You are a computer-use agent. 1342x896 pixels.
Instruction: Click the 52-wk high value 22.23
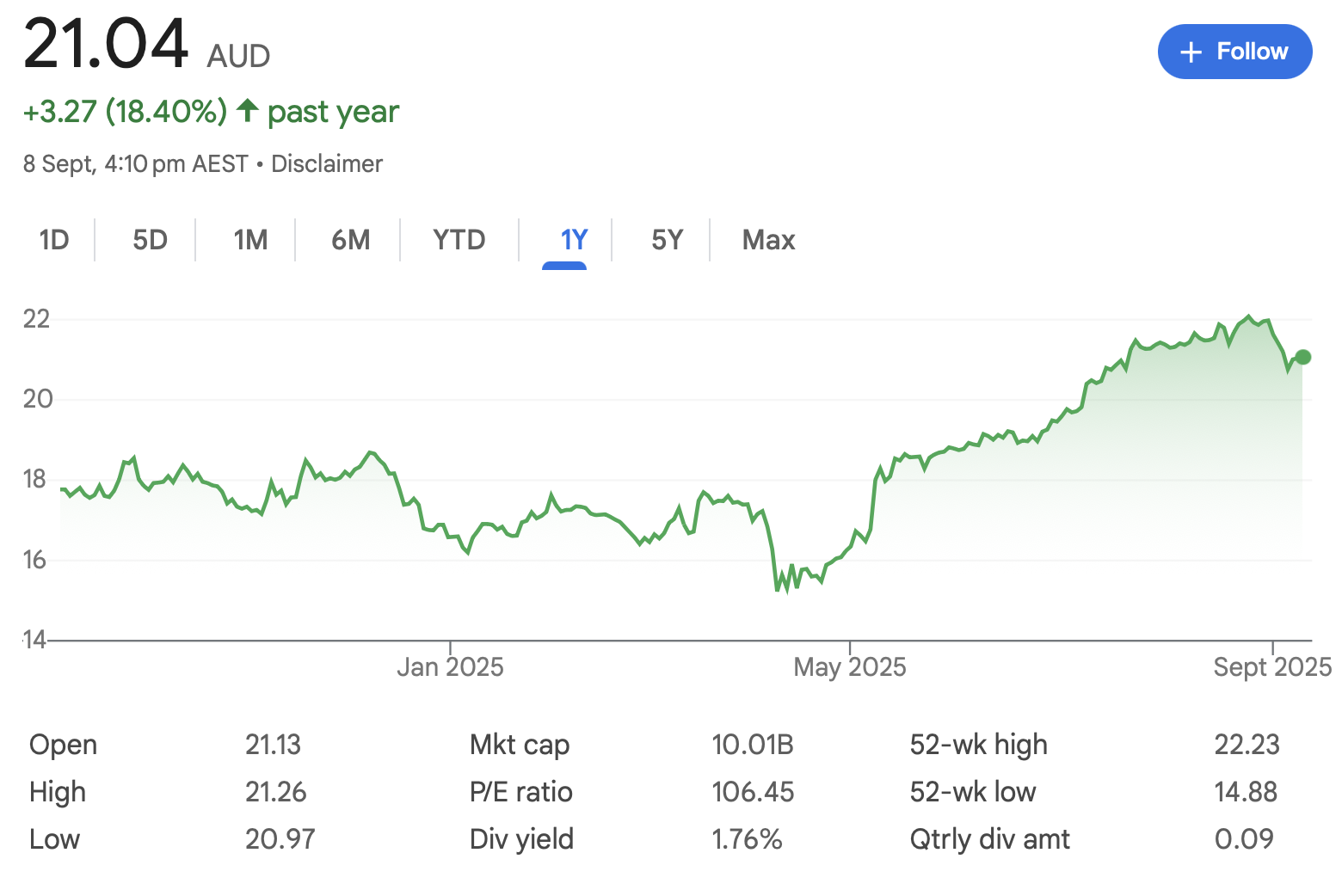tap(1247, 745)
